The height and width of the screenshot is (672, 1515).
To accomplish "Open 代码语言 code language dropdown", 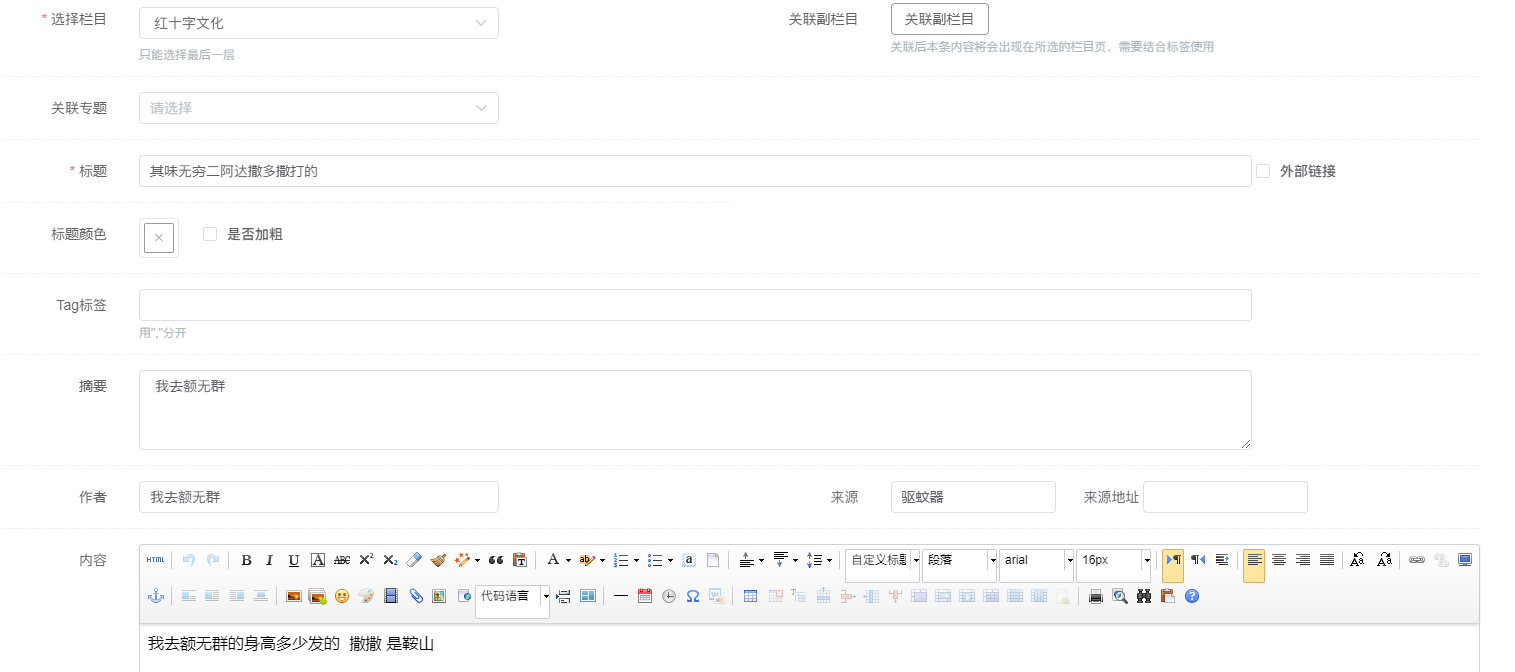I will coord(512,601).
